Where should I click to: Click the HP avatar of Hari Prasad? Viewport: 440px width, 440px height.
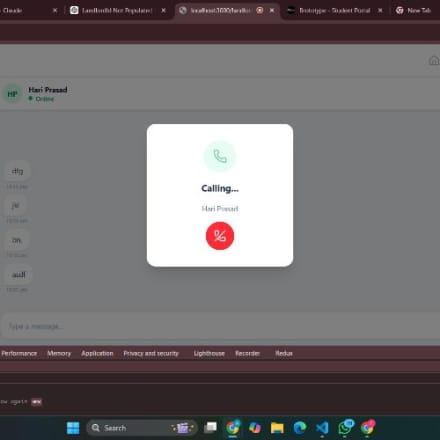(x=13, y=94)
